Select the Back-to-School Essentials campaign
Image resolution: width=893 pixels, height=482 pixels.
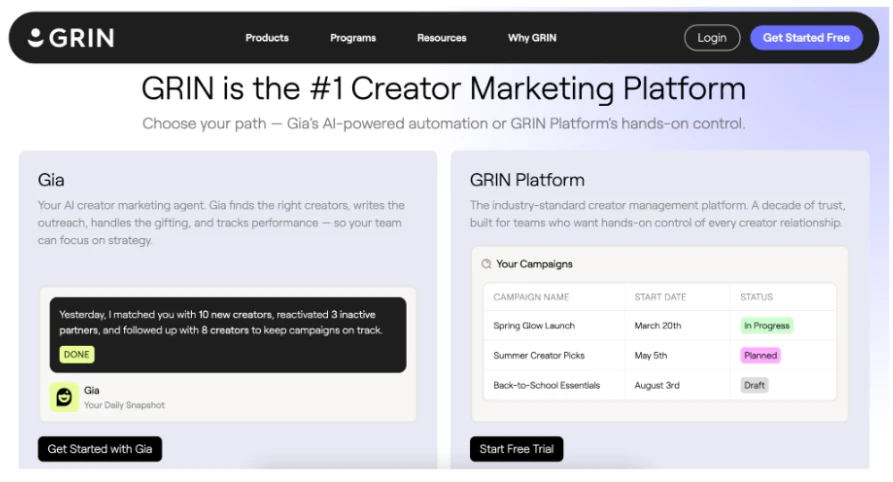[x=546, y=385]
